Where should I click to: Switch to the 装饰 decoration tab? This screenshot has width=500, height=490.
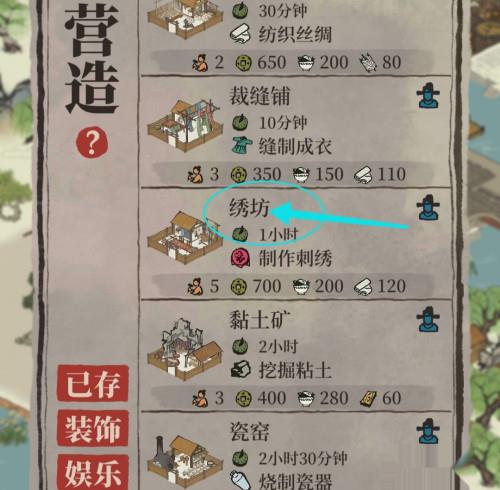(93, 428)
